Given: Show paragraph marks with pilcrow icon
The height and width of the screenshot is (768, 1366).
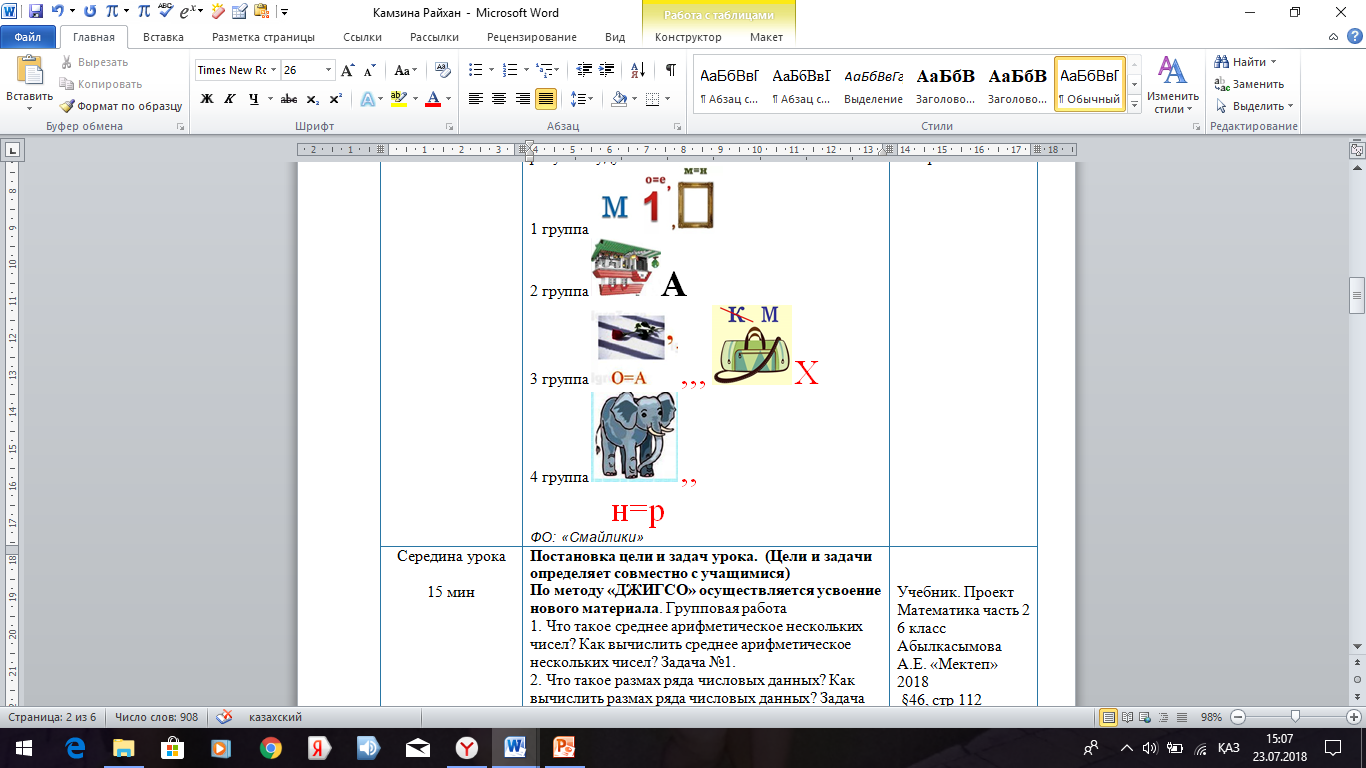Looking at the screenshot, I should click(670, 70).
